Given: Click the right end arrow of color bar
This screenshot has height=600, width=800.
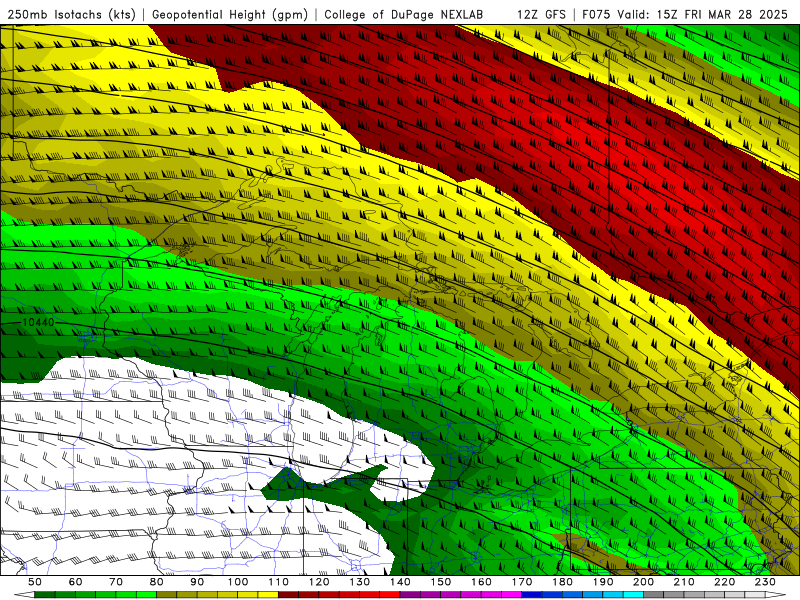Looking at the screenshot, I should coord(776,595).
